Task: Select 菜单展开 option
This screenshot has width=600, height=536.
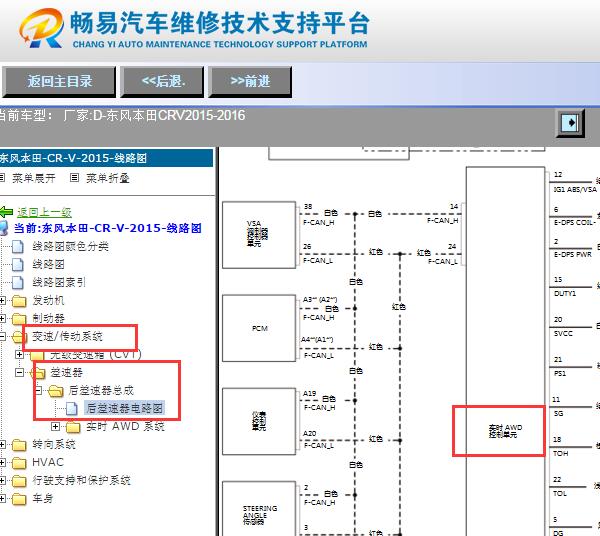Action: (x=34, y=178)
